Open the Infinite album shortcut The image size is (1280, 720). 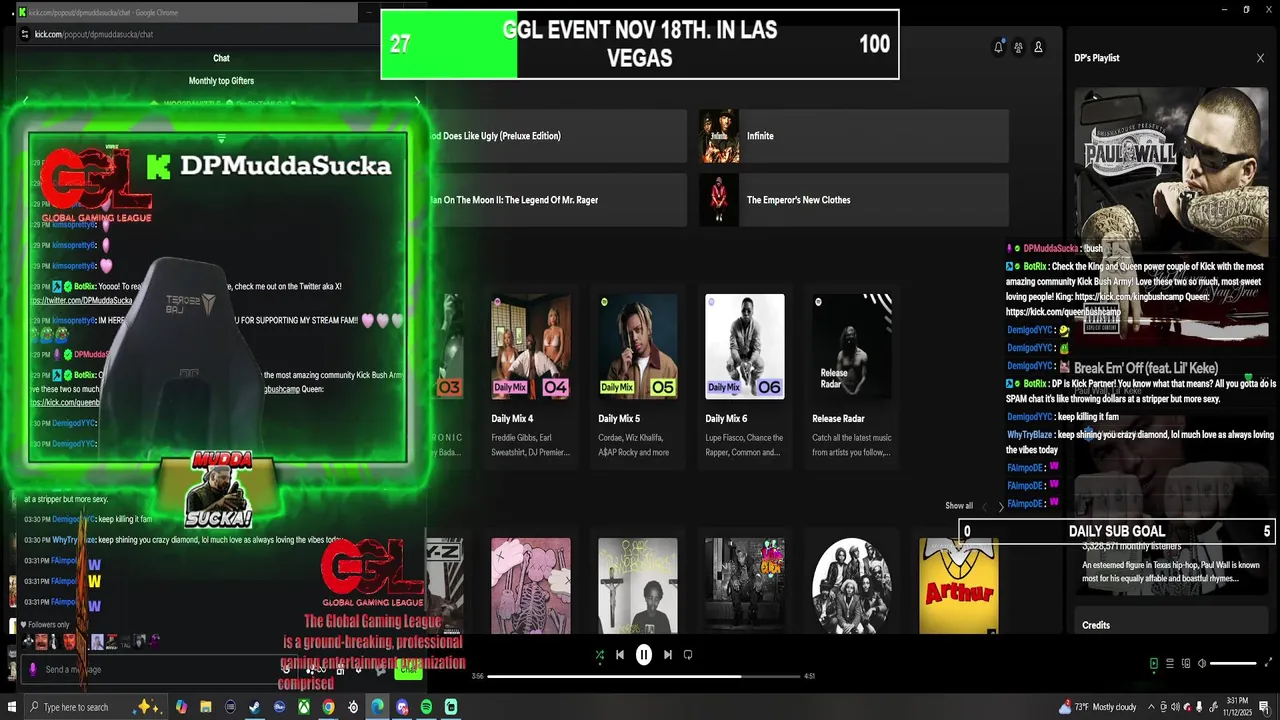point(853,136)
